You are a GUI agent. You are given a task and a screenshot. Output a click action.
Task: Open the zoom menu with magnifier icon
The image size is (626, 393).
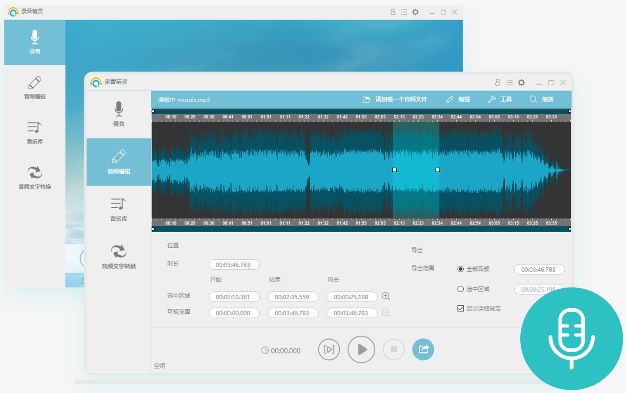[x=541, y=99]
